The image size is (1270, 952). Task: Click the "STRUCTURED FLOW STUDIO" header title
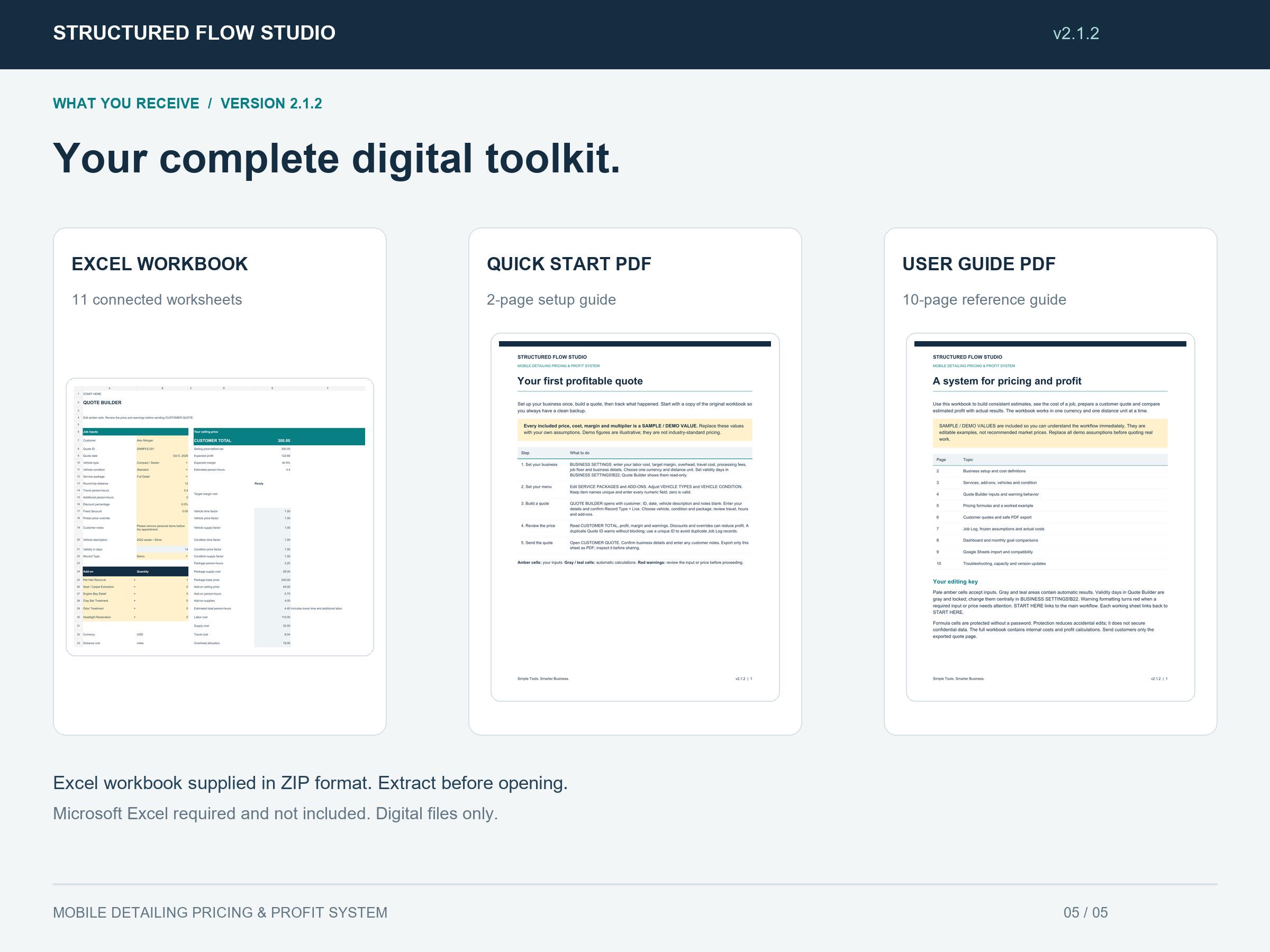(x=194, y=33)
